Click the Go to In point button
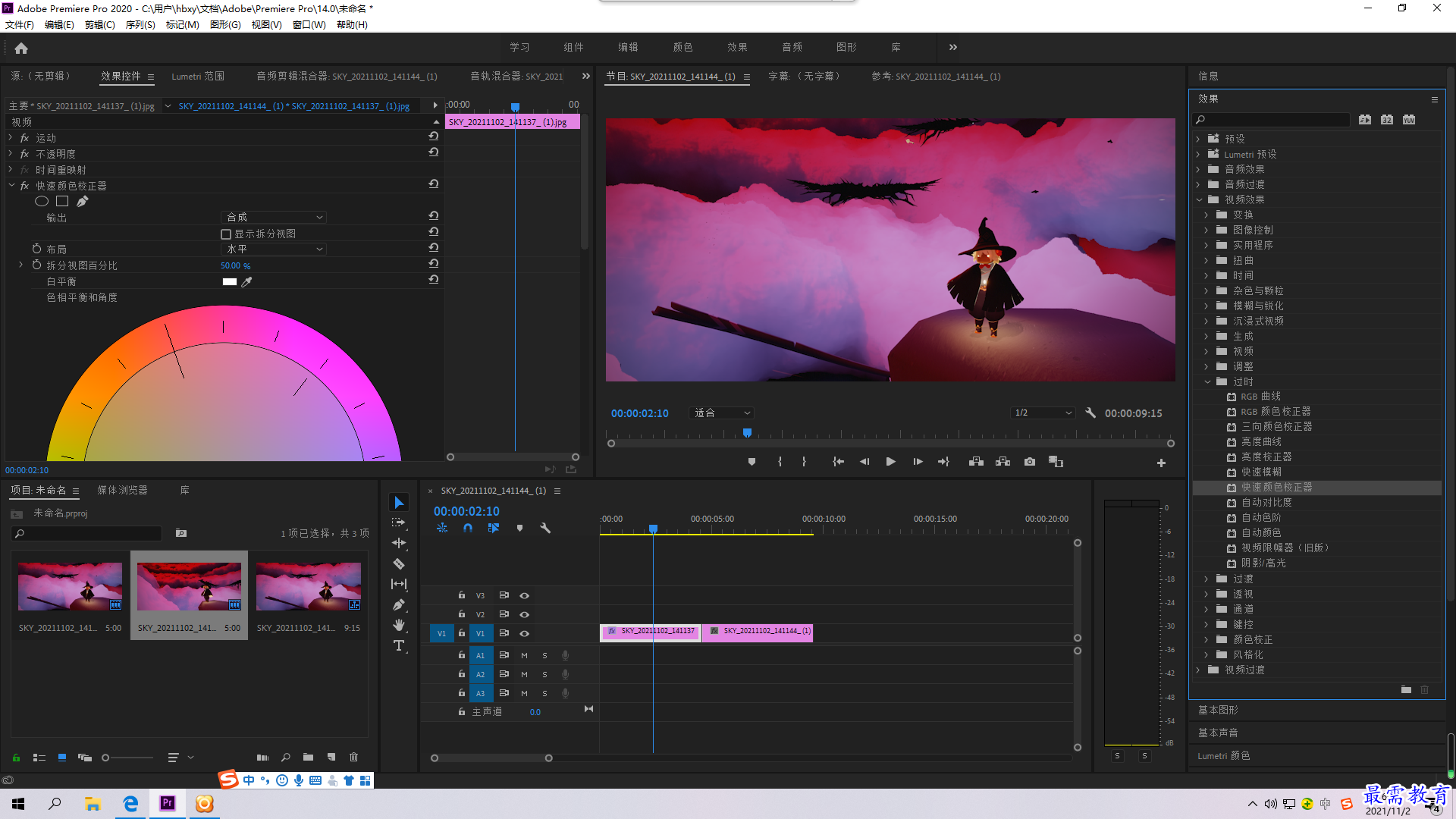 (838, 462)
